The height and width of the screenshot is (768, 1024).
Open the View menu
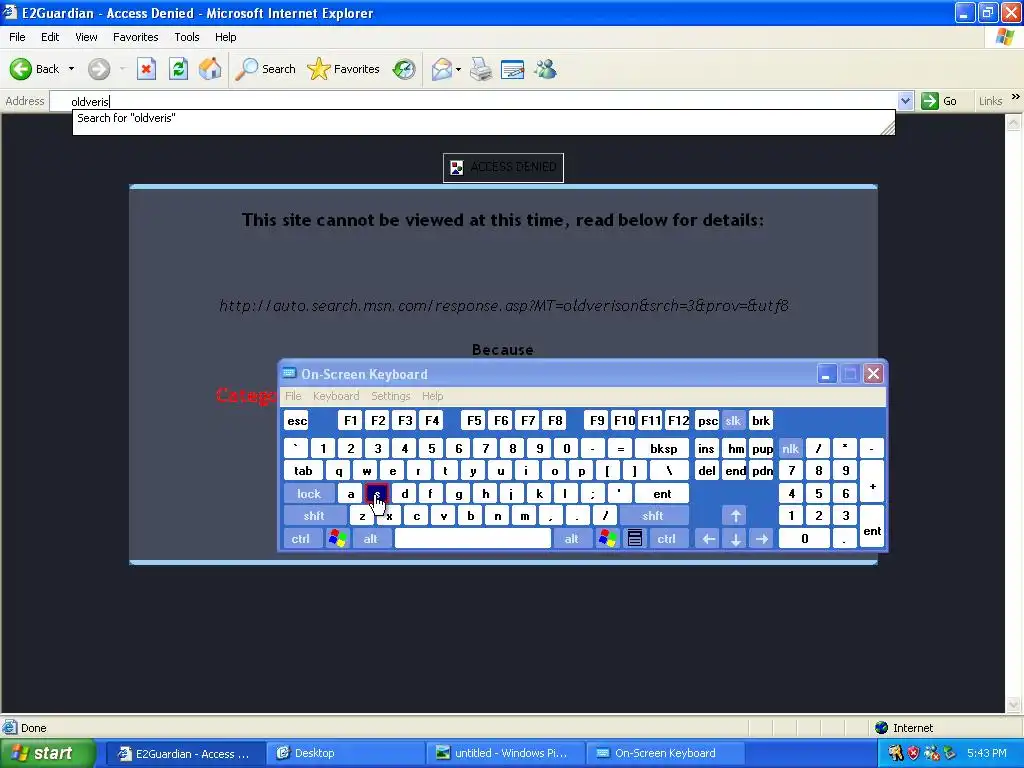[x=86, y=37]
